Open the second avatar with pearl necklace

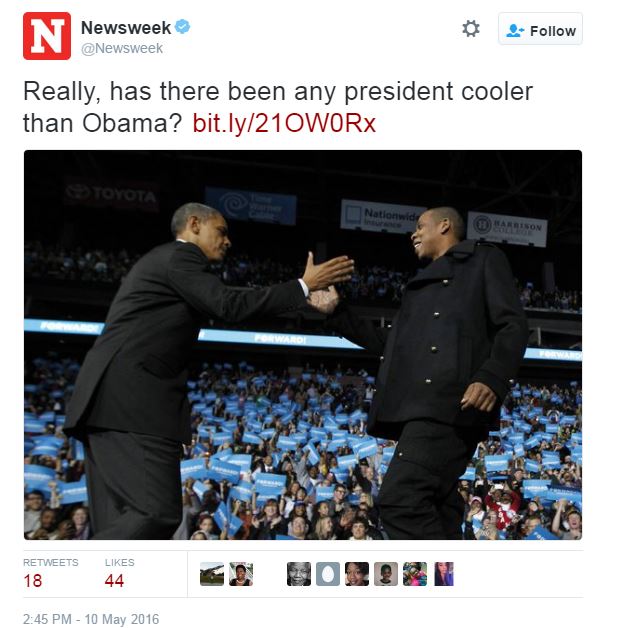click(x=241, y=574)
